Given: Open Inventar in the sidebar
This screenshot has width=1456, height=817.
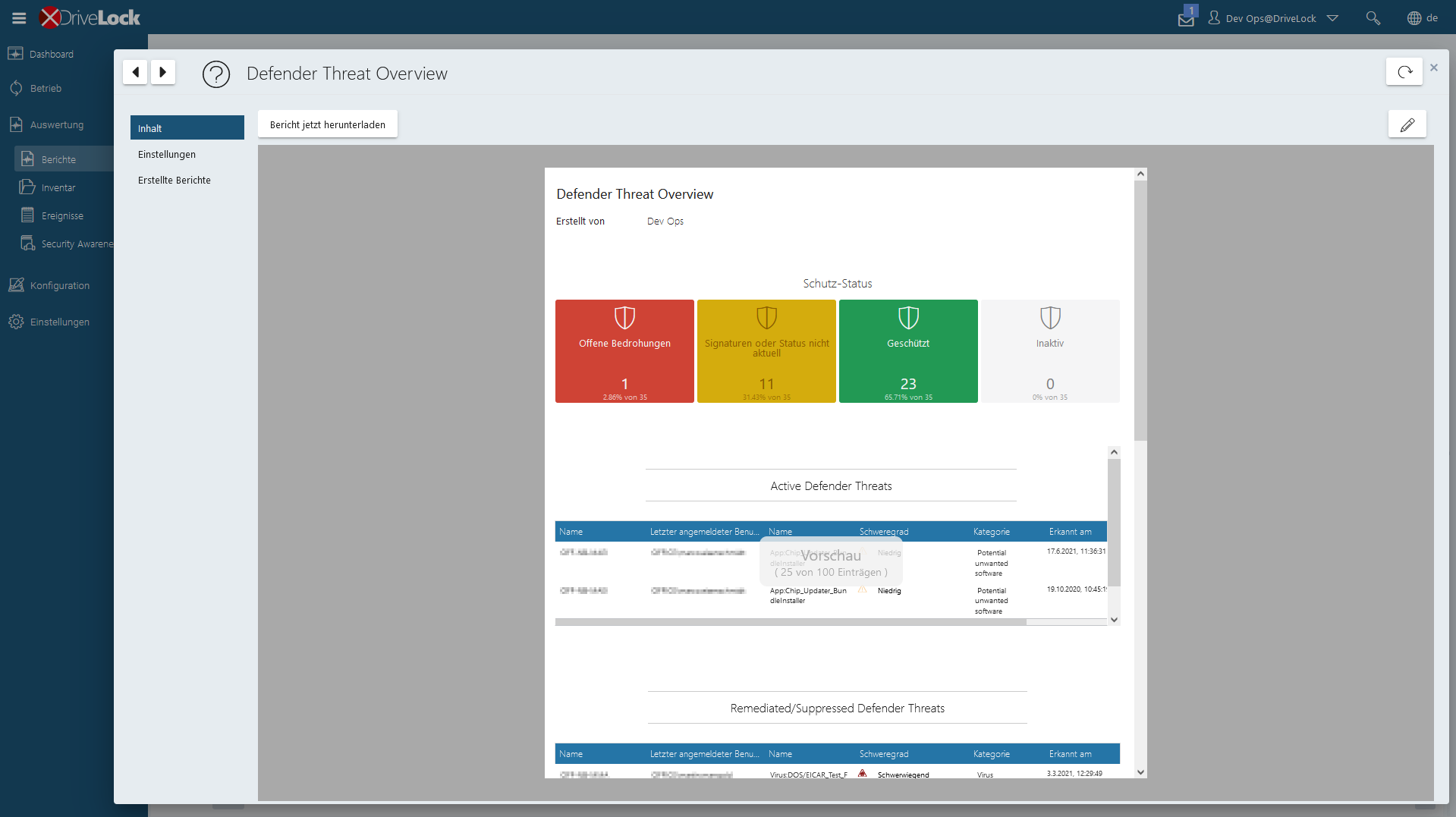Looking at the screenshot, I should (58, 187).
